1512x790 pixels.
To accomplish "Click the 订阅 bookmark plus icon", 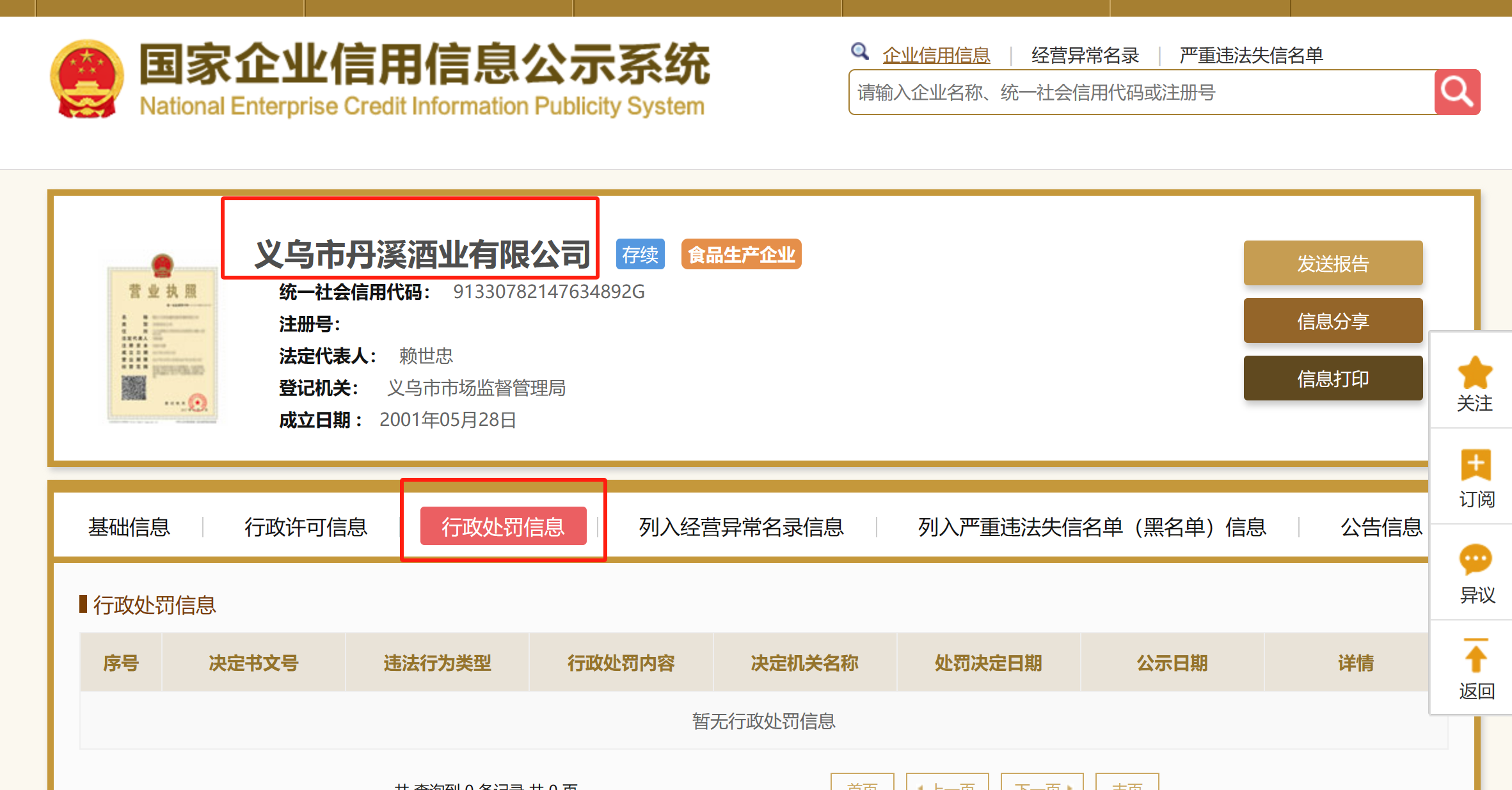I will [1476, 465].
